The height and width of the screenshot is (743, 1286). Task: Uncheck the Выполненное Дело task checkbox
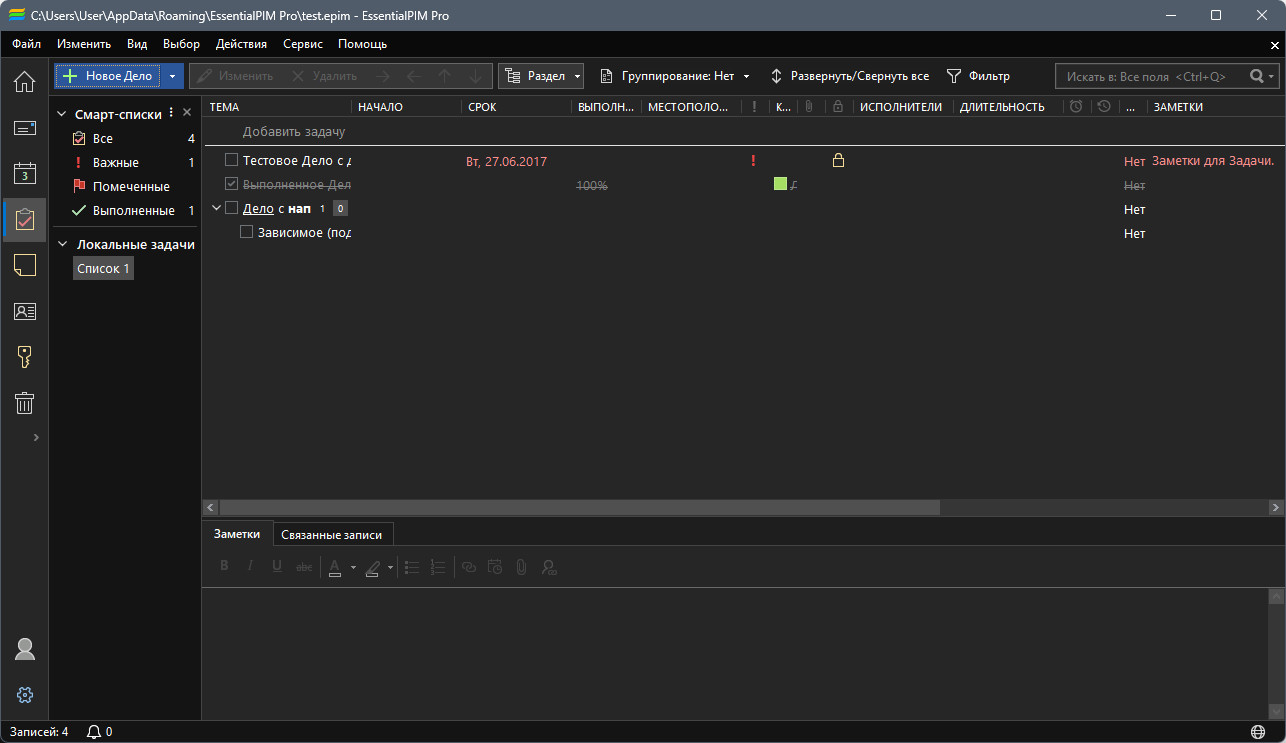231,184
